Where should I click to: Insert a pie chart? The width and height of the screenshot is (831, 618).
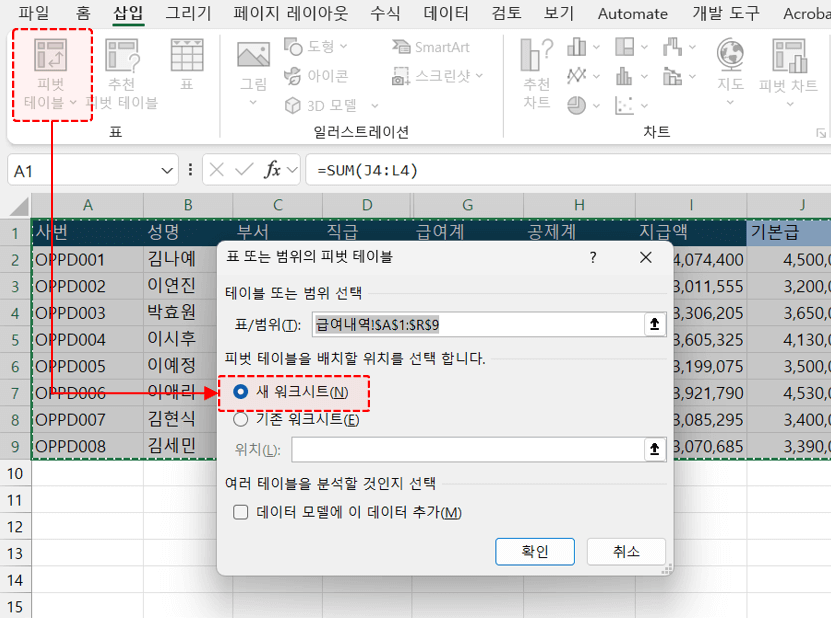577,105
